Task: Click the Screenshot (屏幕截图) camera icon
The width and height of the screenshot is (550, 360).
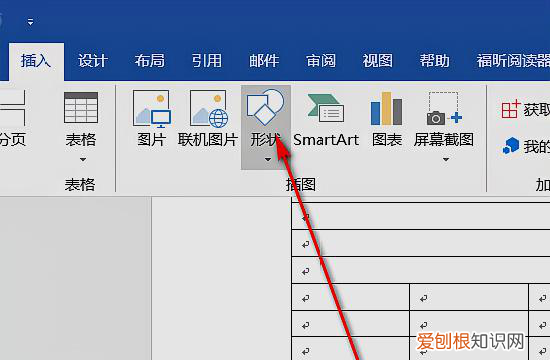Action: 444,109
